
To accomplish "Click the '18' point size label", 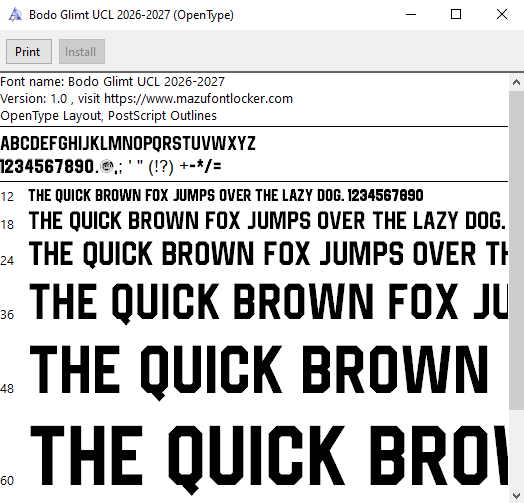I will click(x=7, y=225).
